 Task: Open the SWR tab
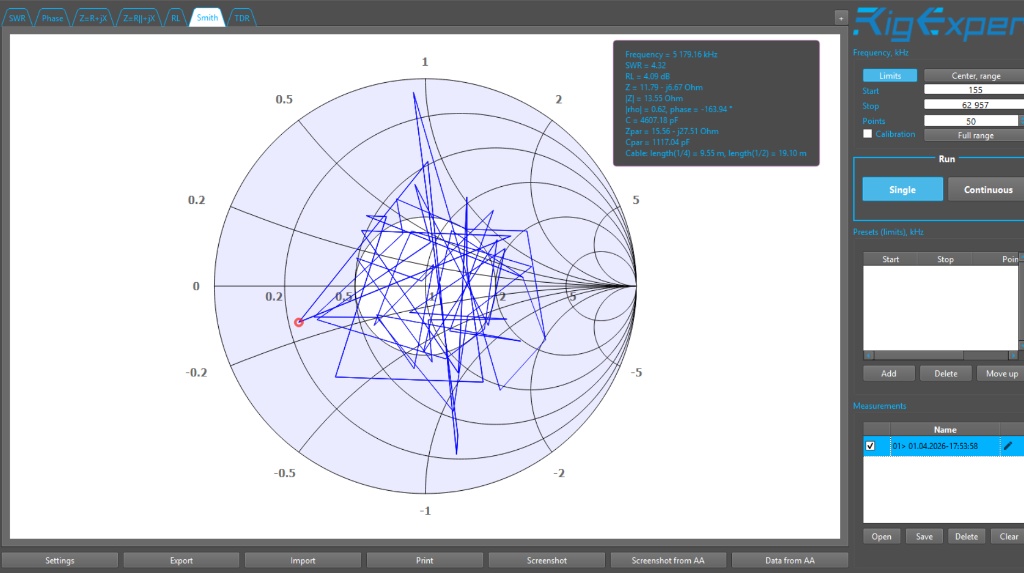point(18,18)
